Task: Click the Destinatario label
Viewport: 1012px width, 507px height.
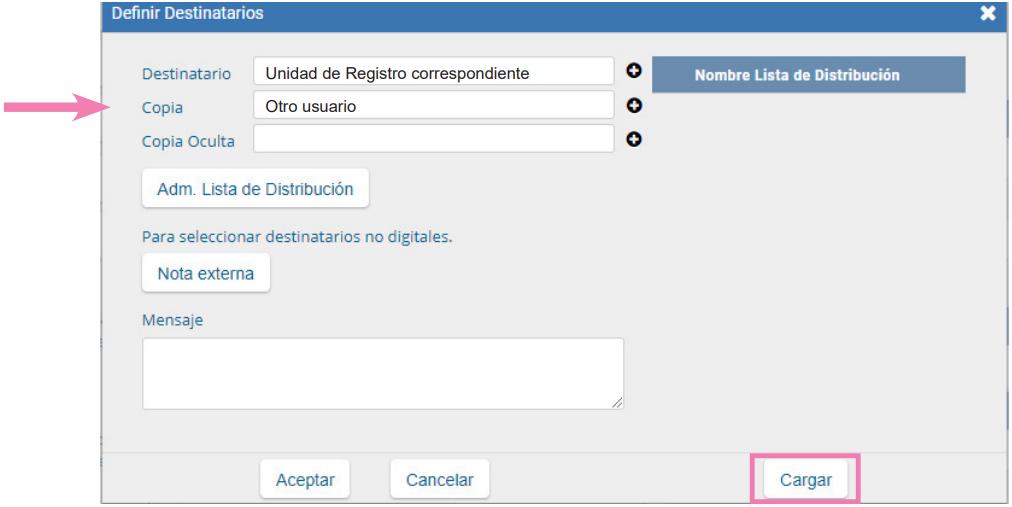Action: click(x=186, y=74)
